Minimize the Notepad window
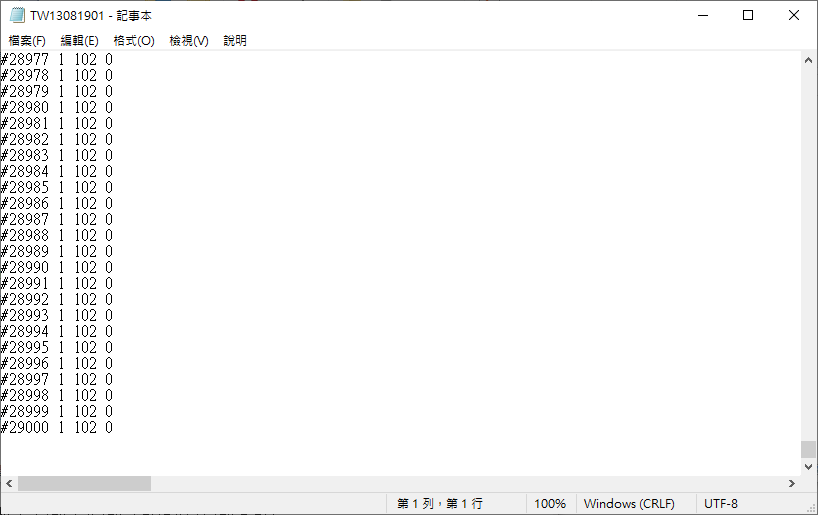Screen dimensions: 818x515 point(703,15)
